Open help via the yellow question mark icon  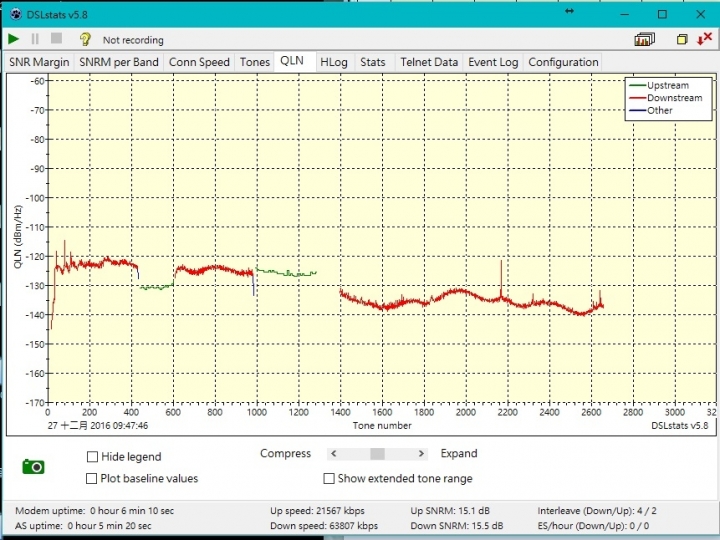click(85, 39)
